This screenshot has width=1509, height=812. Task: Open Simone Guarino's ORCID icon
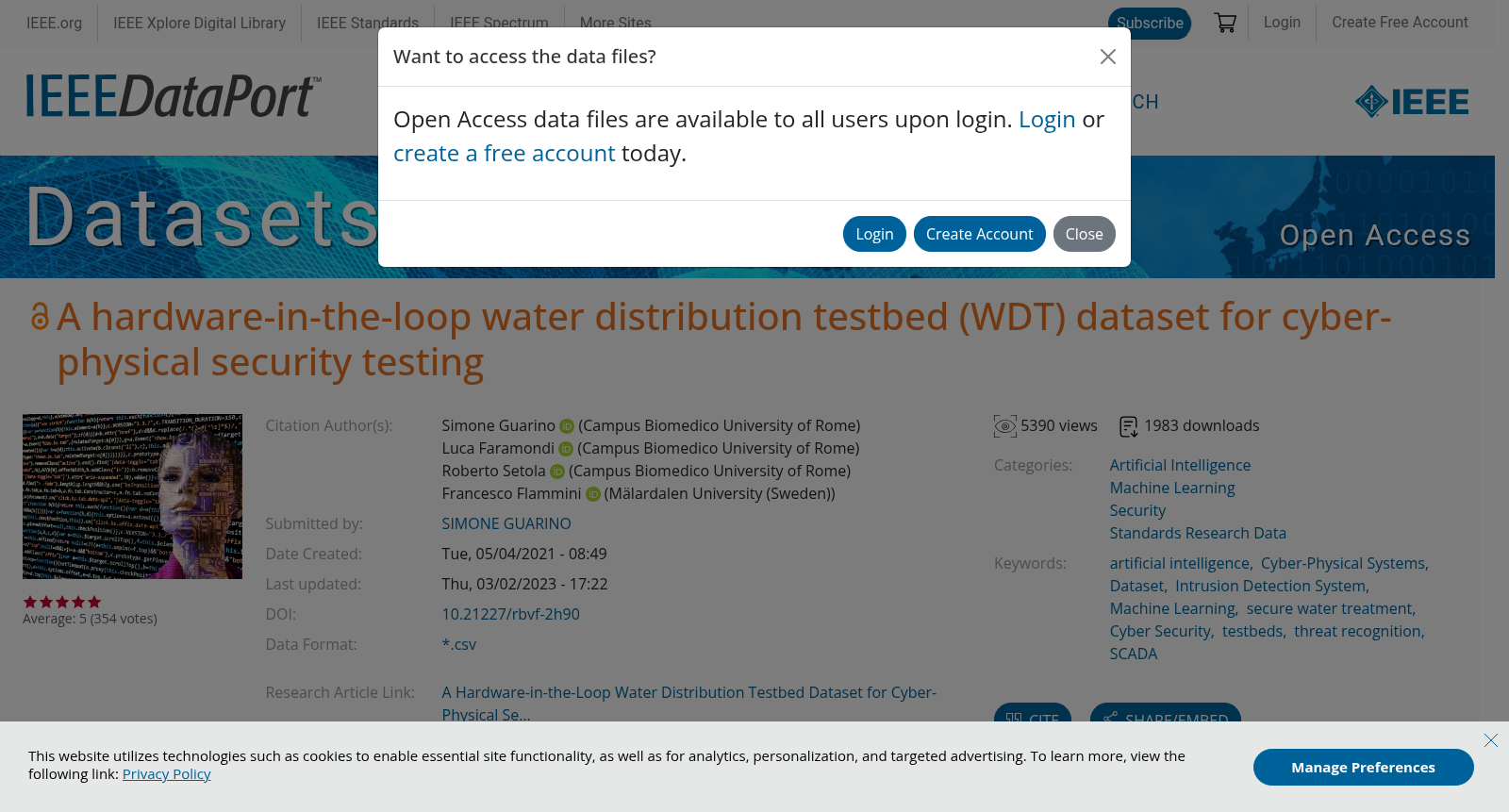(567, 426)
